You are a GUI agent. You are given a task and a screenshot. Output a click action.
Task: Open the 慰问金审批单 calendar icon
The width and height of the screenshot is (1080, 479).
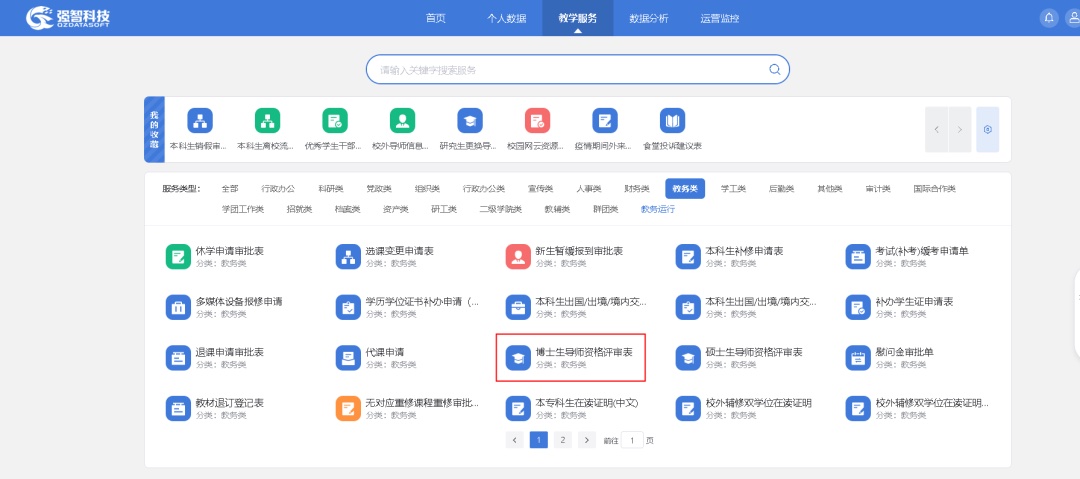point(858,357)
